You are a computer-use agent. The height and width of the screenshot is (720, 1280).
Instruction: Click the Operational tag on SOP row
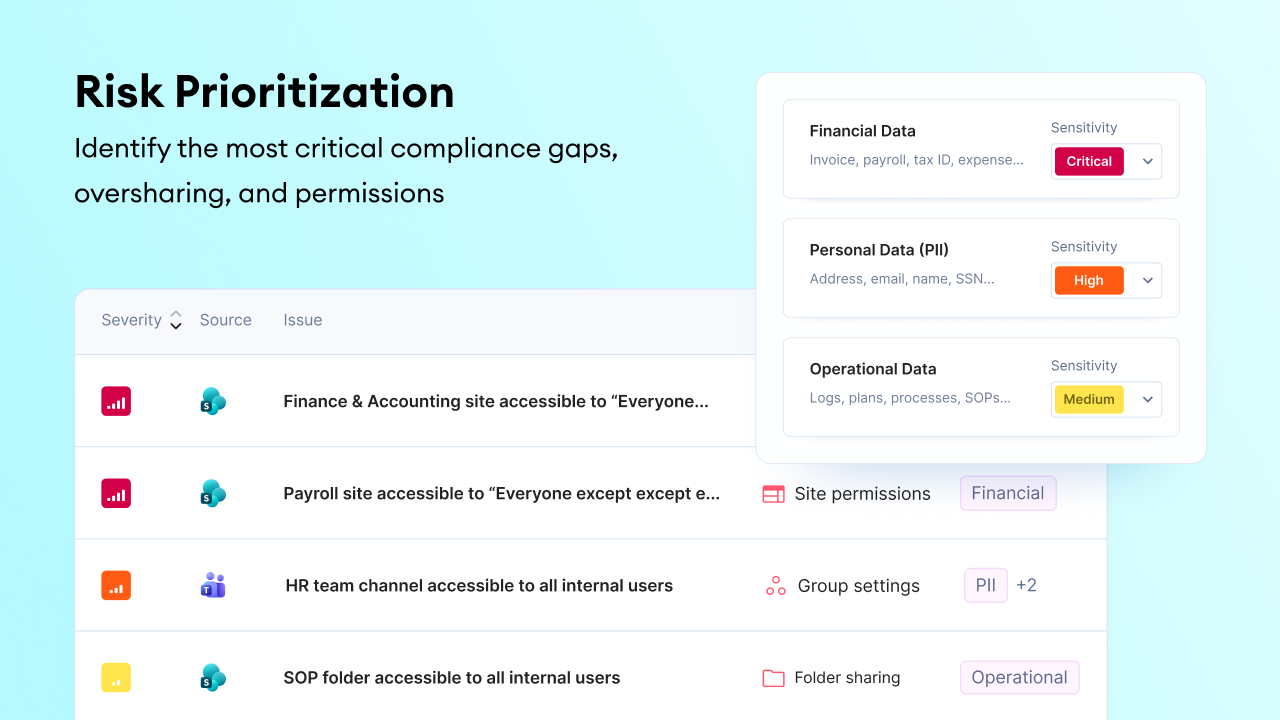1020,677
